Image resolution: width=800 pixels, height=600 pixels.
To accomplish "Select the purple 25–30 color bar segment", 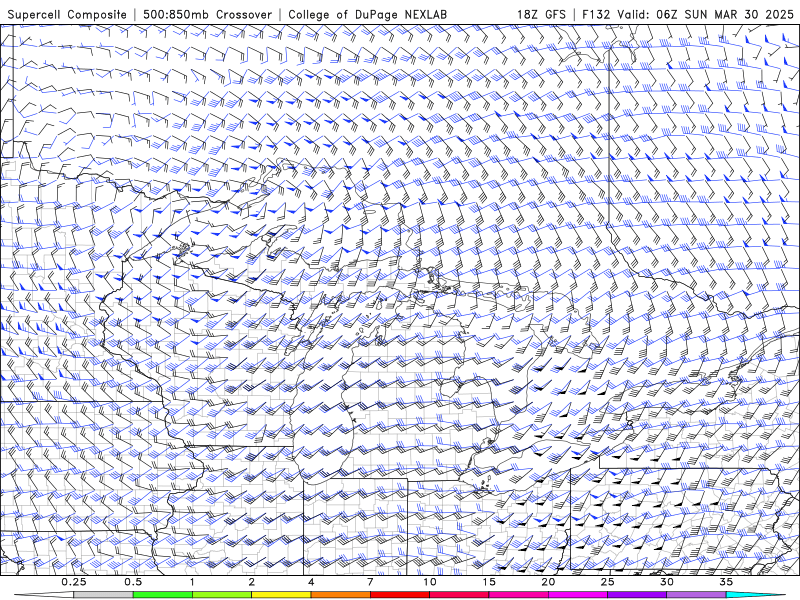I will coord(637,595).
